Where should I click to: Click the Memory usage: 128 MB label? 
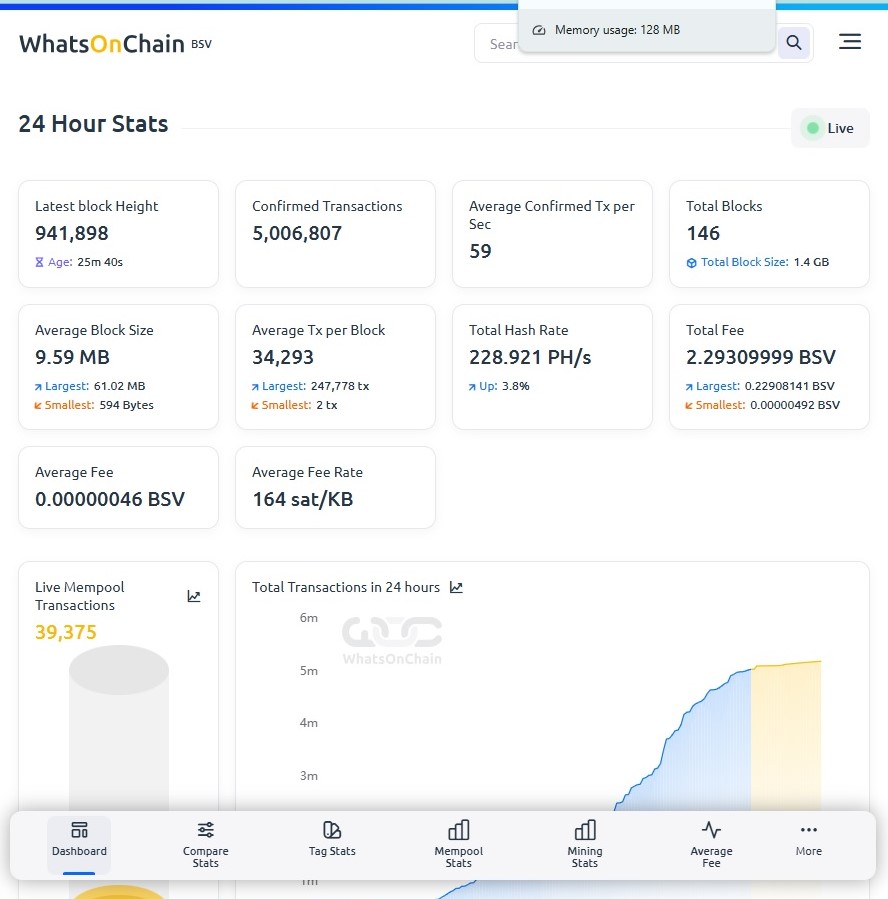tap(617, 30)
